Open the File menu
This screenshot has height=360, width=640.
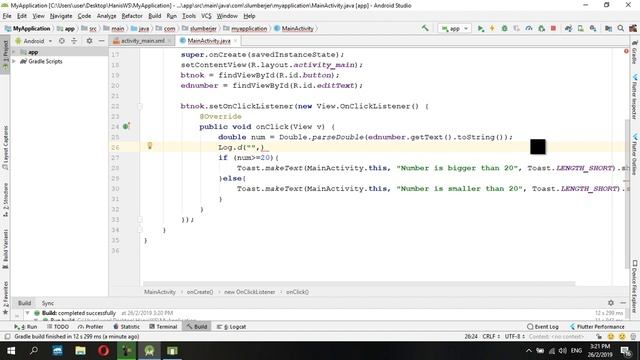tap(7, 16)
